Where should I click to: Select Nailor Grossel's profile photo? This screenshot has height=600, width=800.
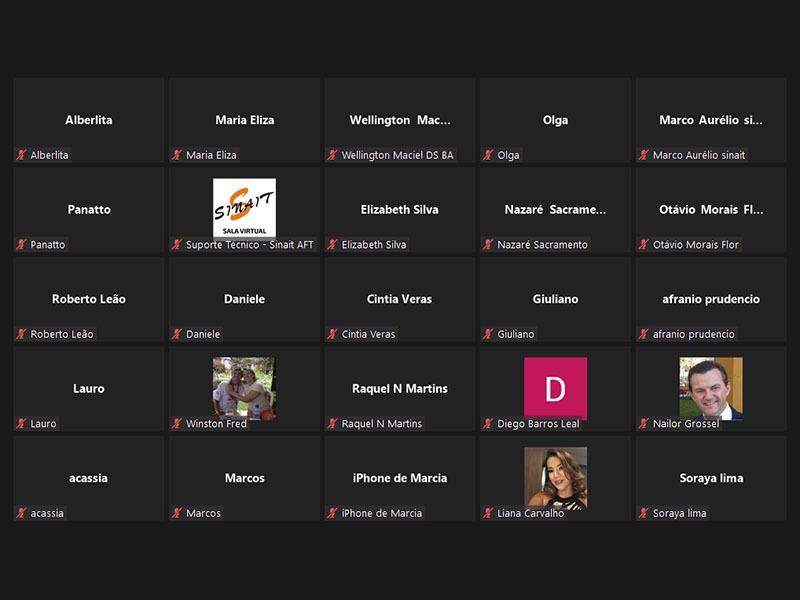click(711, 388)
